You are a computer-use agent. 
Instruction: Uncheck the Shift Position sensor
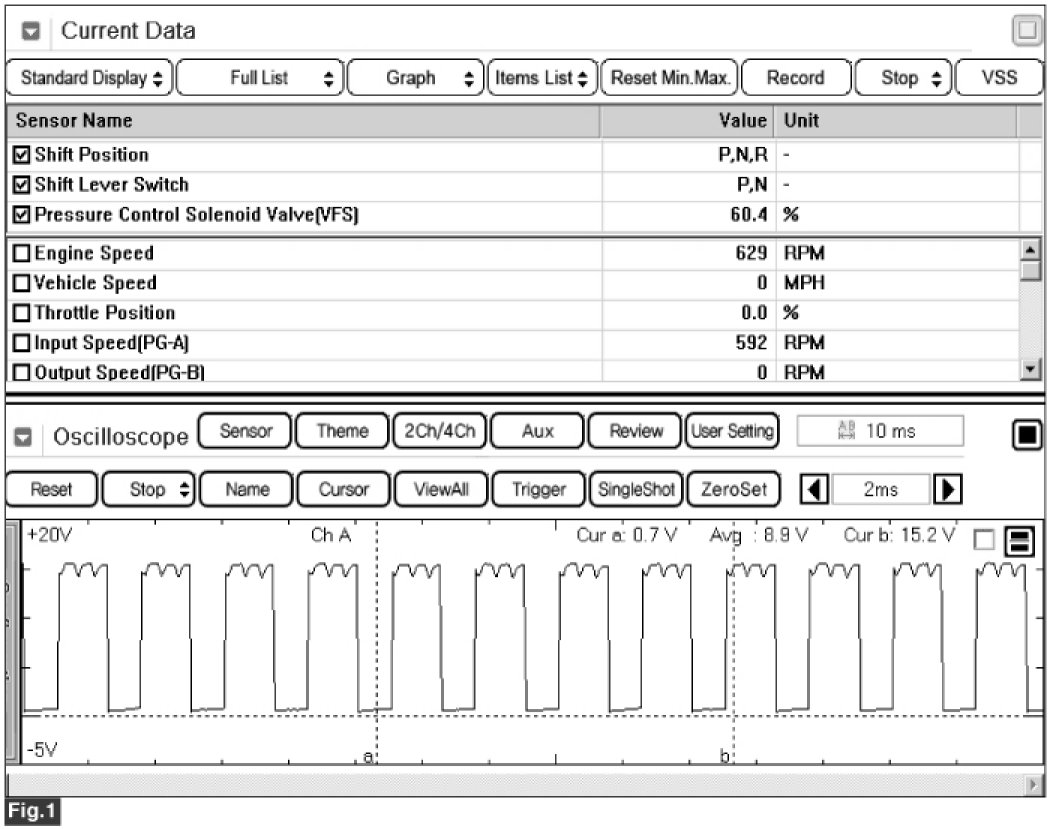[22, 155]
